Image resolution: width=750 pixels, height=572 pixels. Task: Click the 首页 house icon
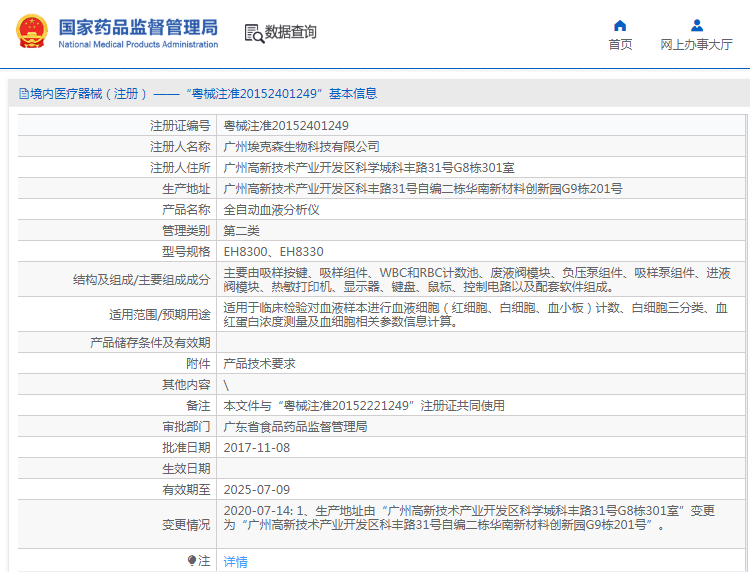[620, 25]
